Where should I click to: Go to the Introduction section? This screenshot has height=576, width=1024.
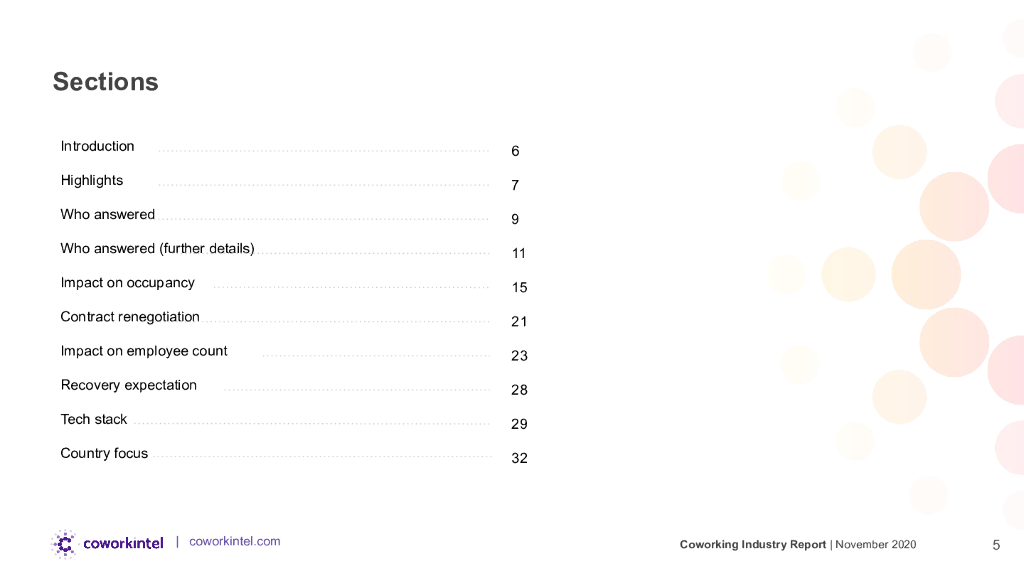[97, 146]
